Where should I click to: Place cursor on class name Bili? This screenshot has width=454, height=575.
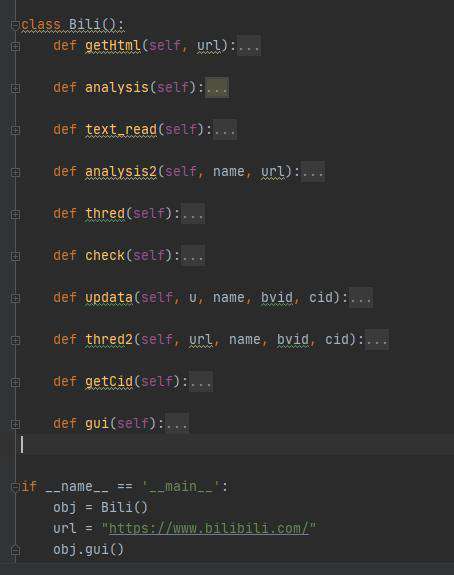85,25
